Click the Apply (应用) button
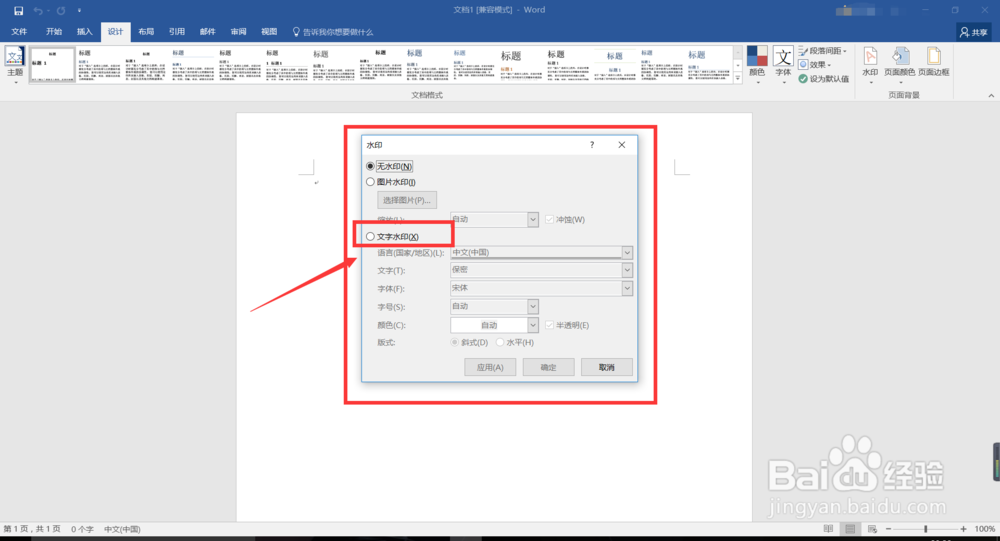 click(x=490, y=367)
